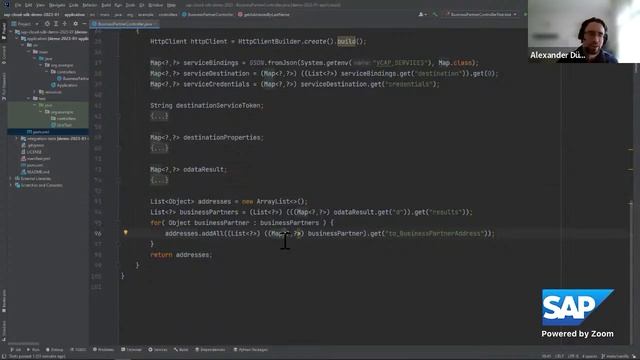
Task: Open the Run tool window button
Action: (x=33, y=350)
